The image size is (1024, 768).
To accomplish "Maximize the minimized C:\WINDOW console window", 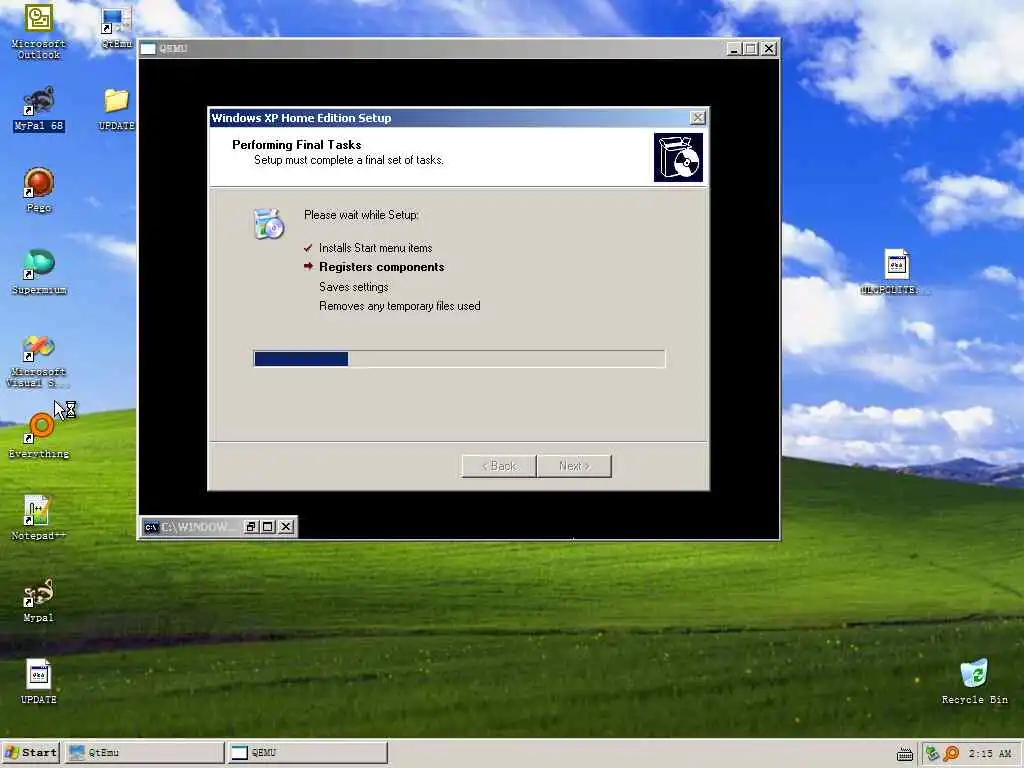I will tap(268, 527).
